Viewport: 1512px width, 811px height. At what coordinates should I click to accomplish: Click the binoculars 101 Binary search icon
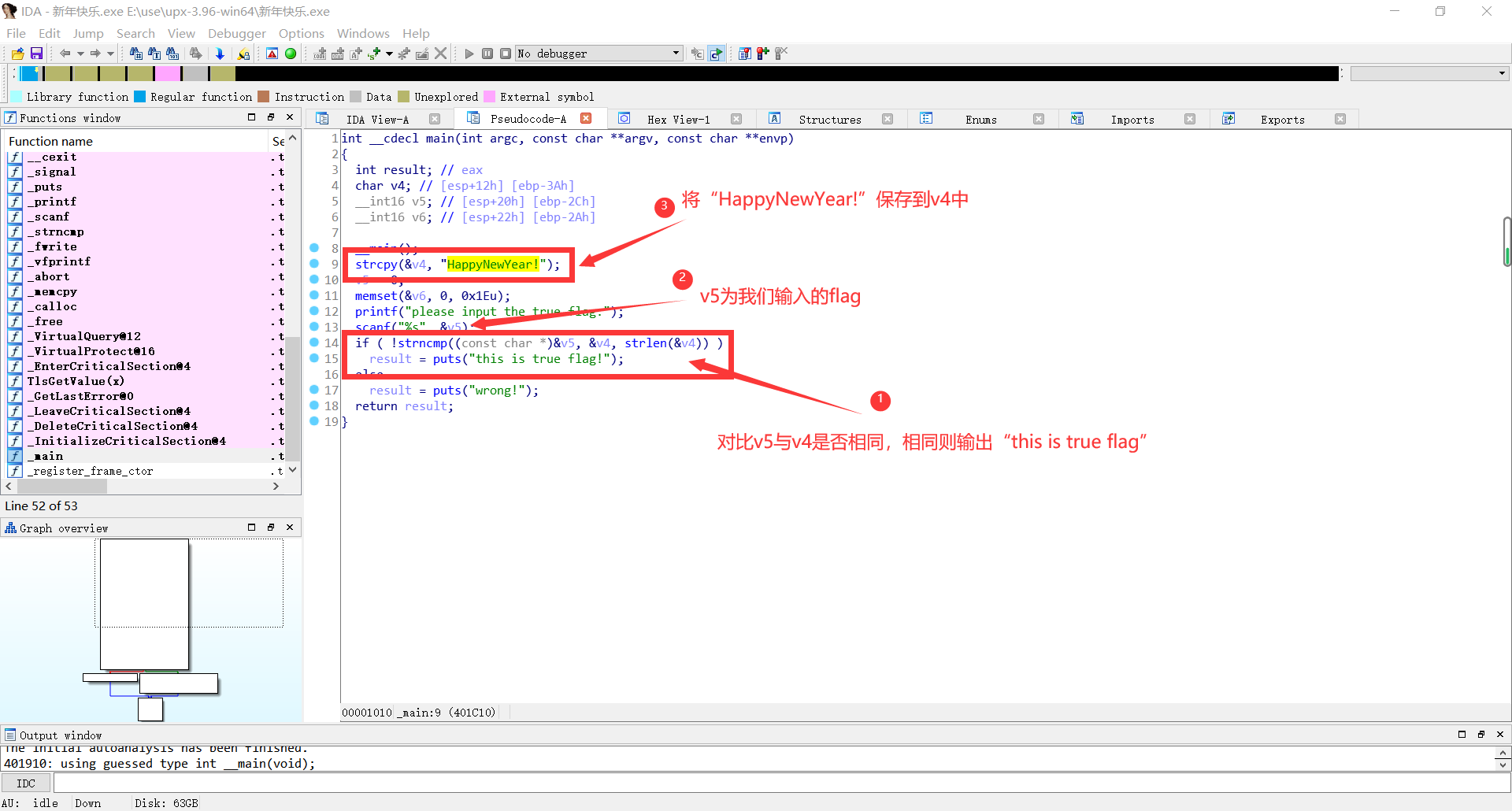172,54
